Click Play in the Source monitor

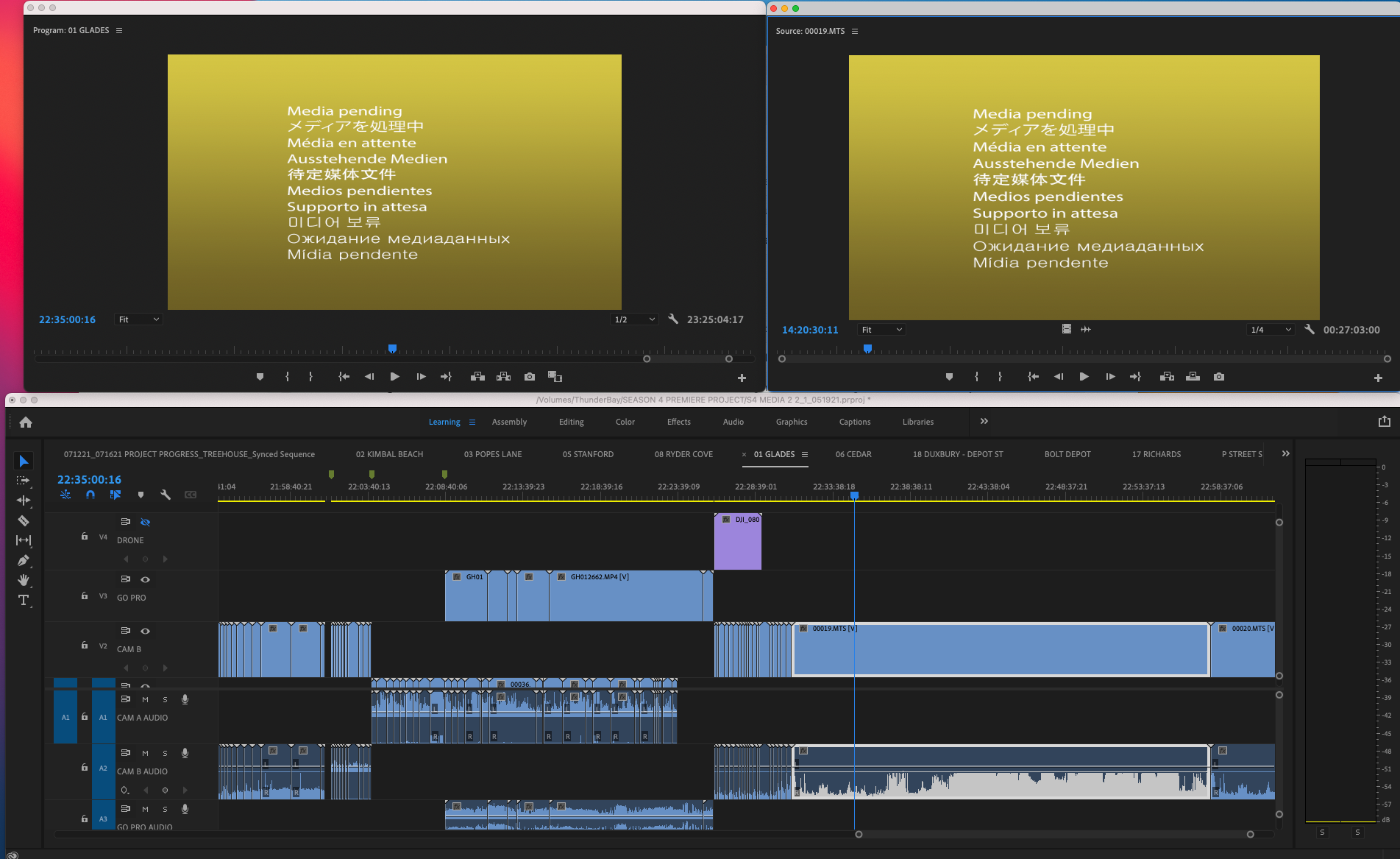click(x=1084, y=376)
